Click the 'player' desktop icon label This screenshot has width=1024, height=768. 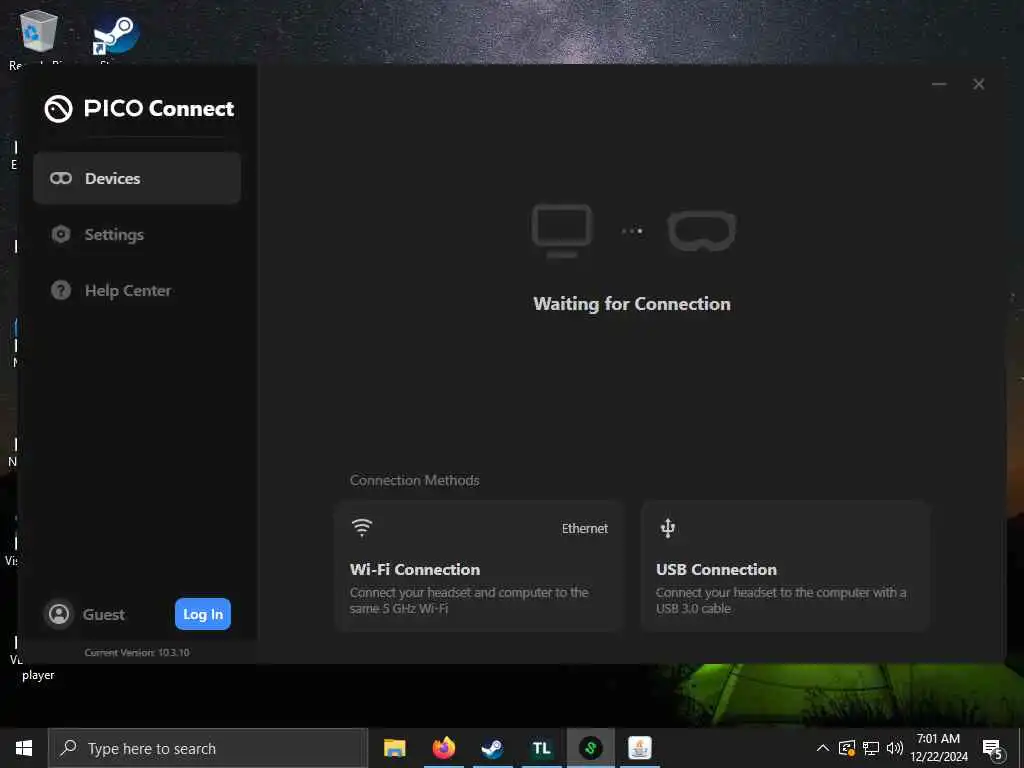pyautogui.click(x=39, y=675)
